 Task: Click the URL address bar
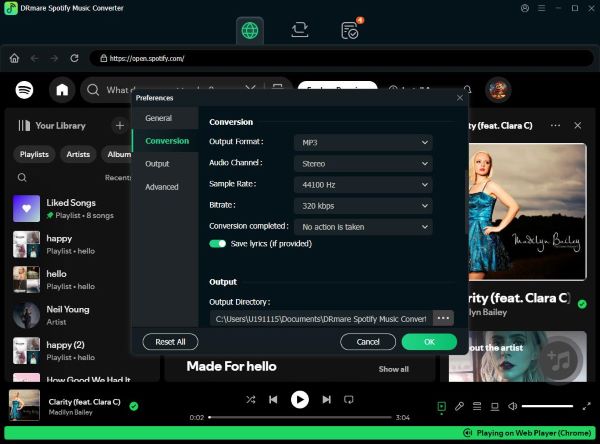(341, 58)
